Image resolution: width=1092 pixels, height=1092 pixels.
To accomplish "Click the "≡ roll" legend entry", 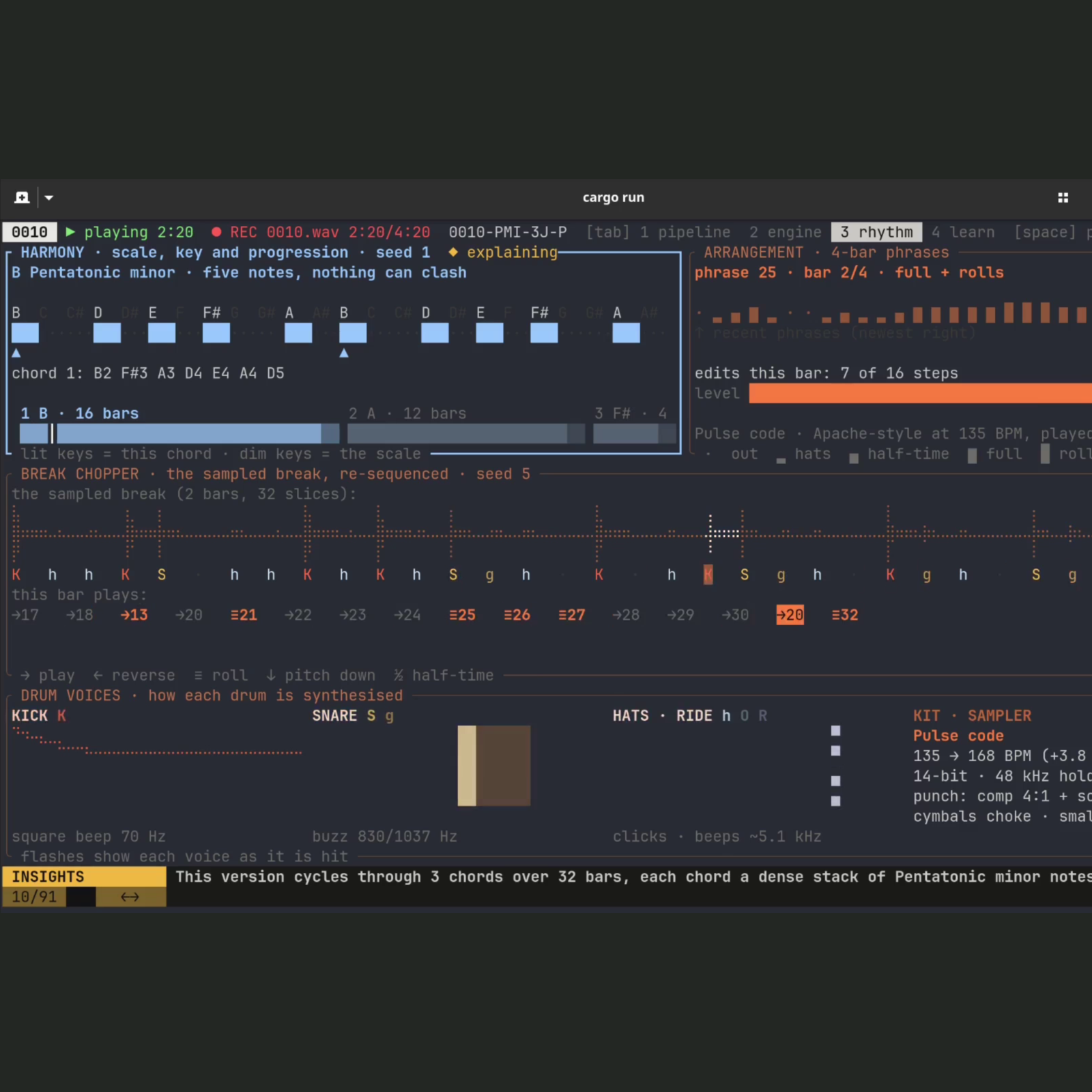I will [221, 676].
